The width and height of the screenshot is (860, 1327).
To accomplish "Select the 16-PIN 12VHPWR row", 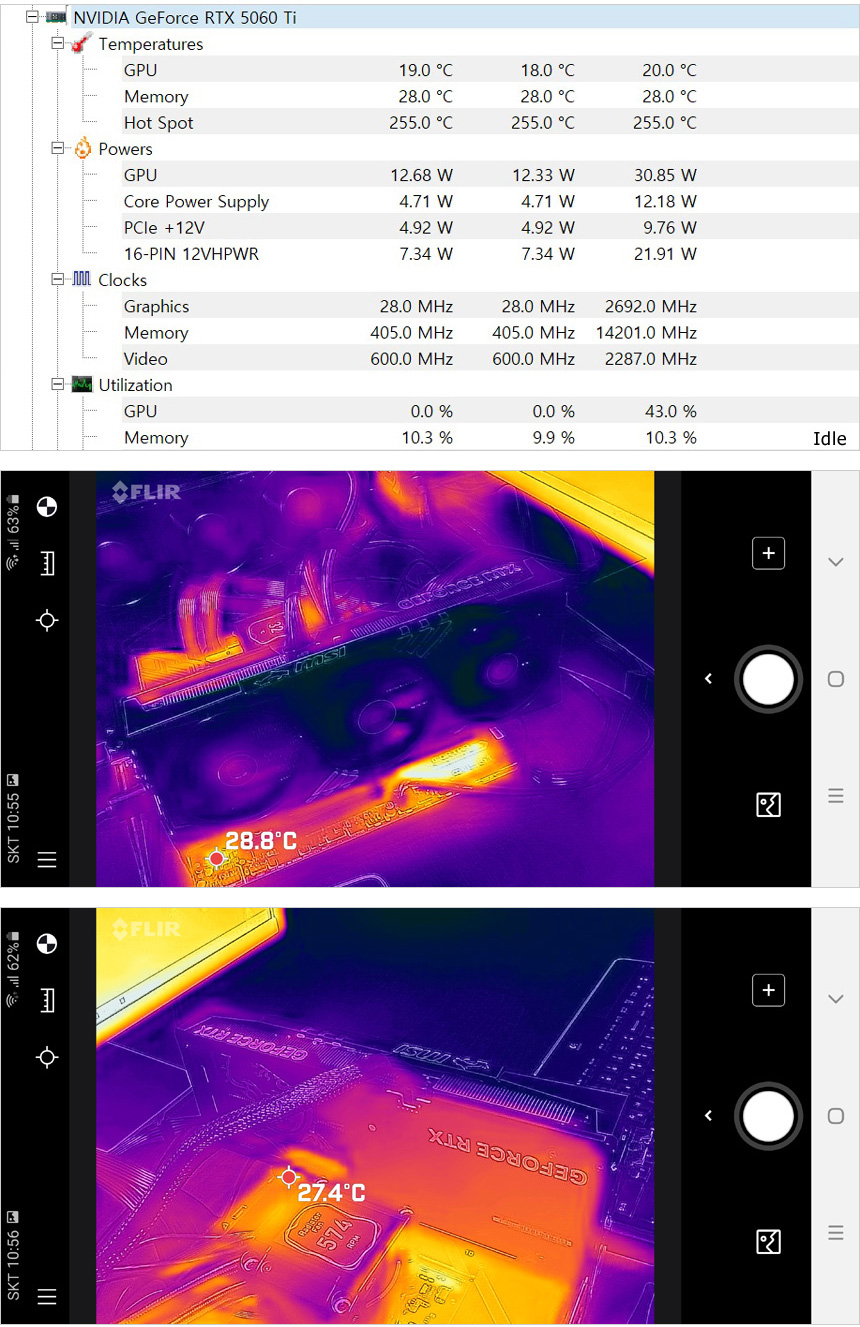I will 410,254.
